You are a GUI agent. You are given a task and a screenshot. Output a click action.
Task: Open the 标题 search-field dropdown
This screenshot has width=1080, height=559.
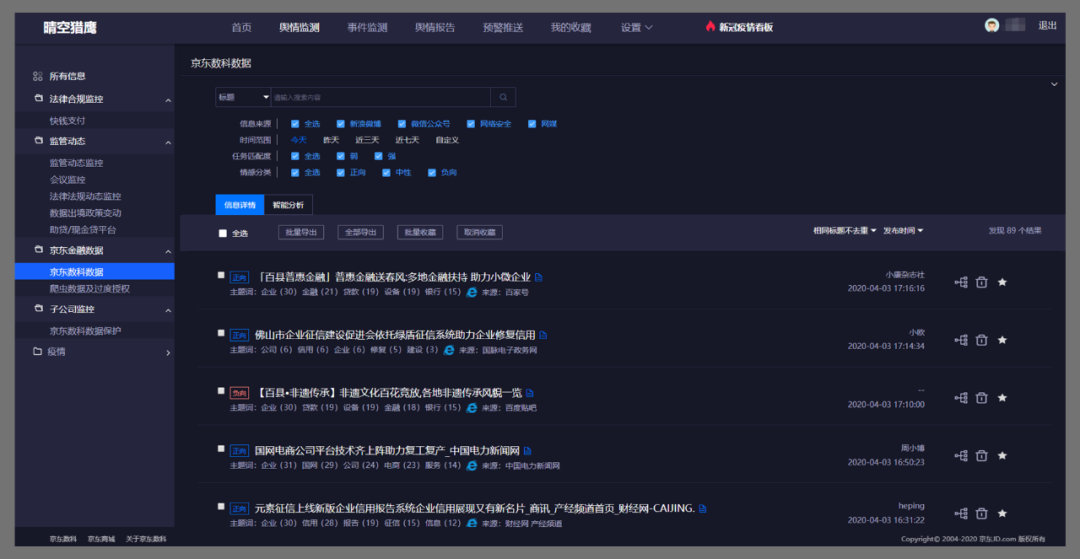point(243,97)
